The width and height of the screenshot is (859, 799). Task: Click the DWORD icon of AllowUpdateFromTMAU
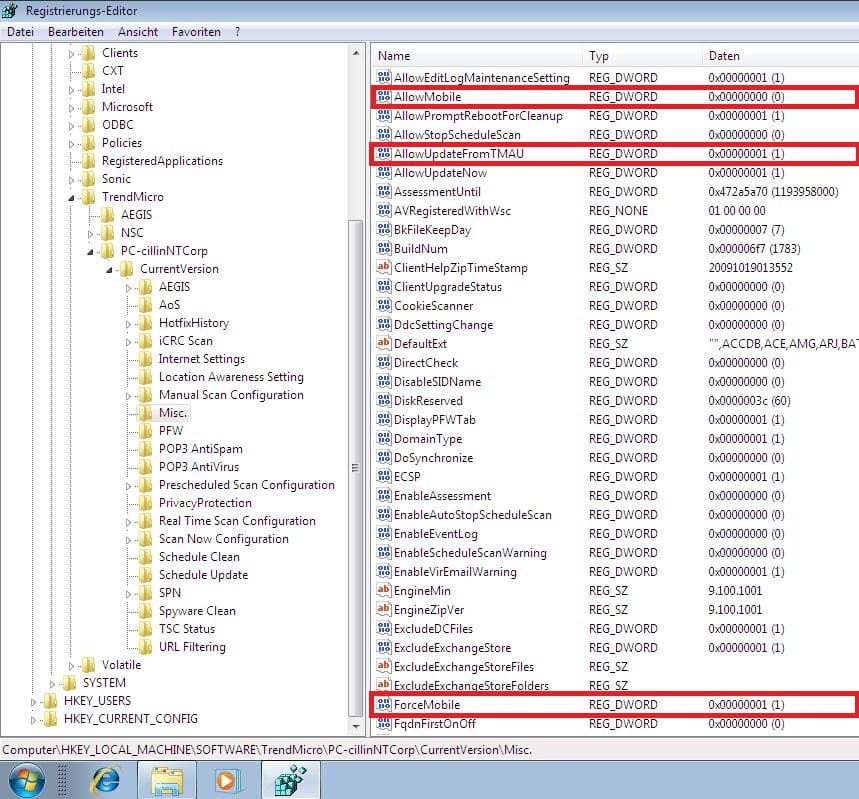tap(384, 153)
